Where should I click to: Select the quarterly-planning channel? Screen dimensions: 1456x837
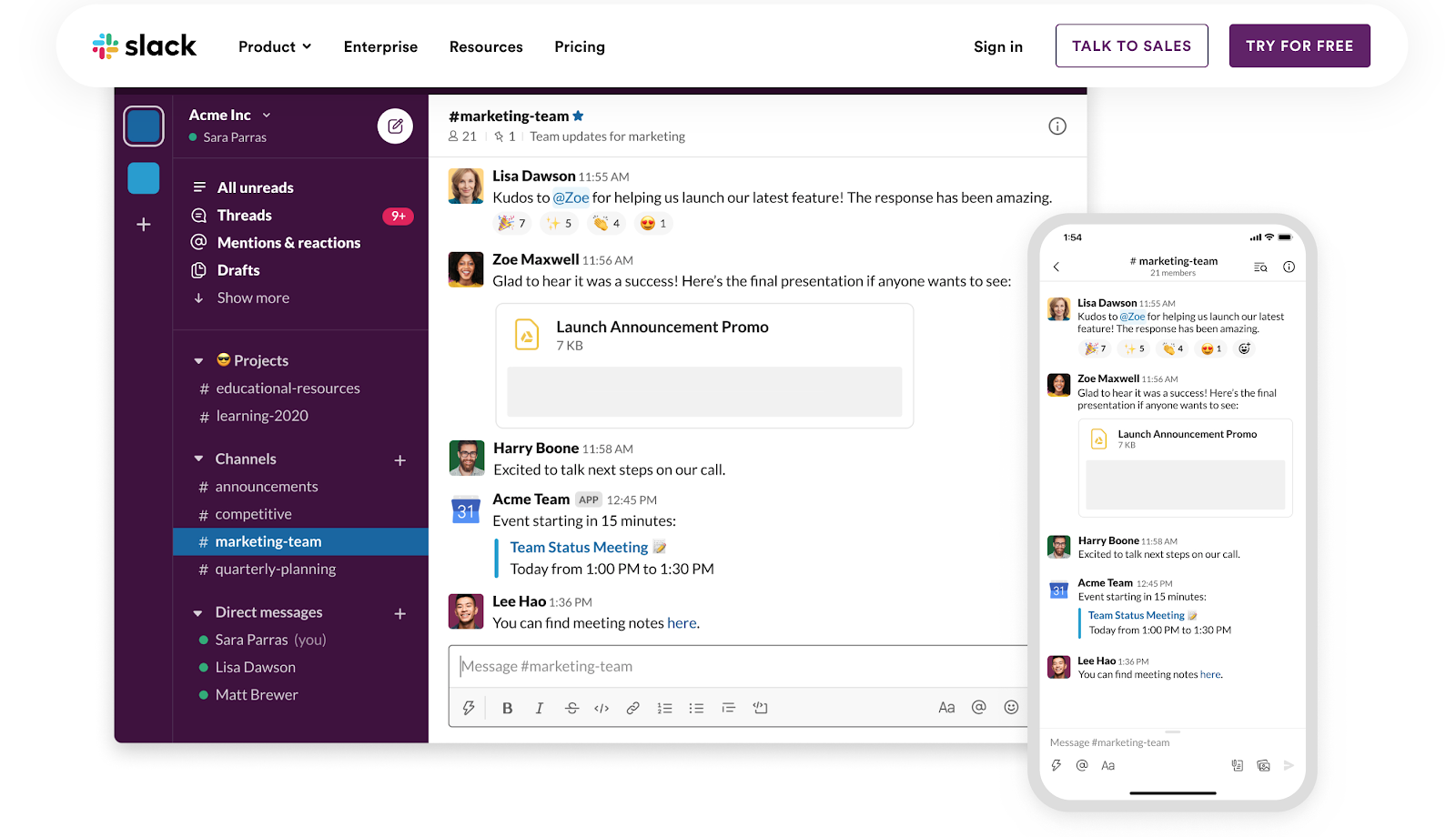click(300, 569)
